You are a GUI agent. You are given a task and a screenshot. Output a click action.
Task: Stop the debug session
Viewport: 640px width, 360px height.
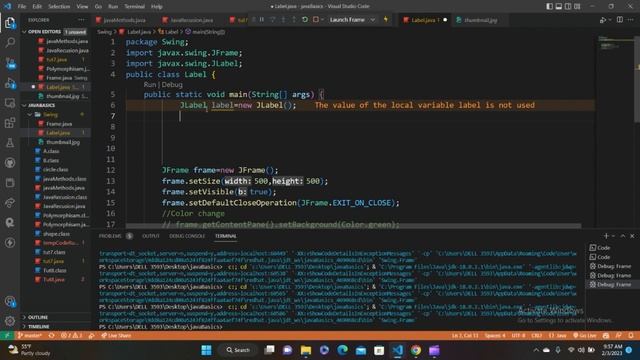(316, 20)
